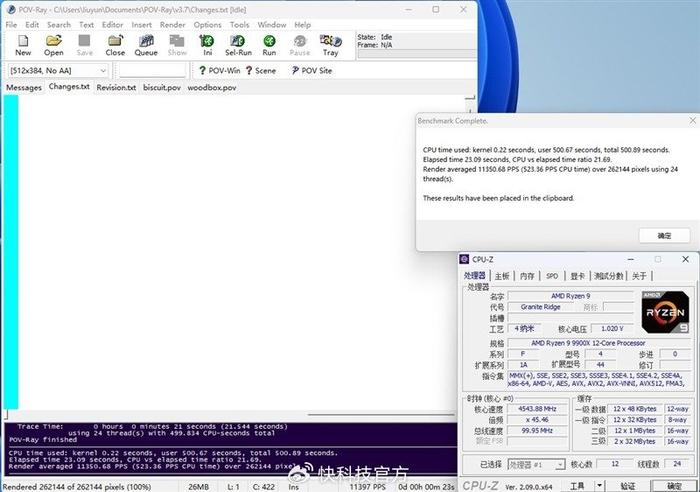Image resolution: width=700 pixels, height=492 pixels.
Task: Open the Editor menu
Action: tap(112, 25)
